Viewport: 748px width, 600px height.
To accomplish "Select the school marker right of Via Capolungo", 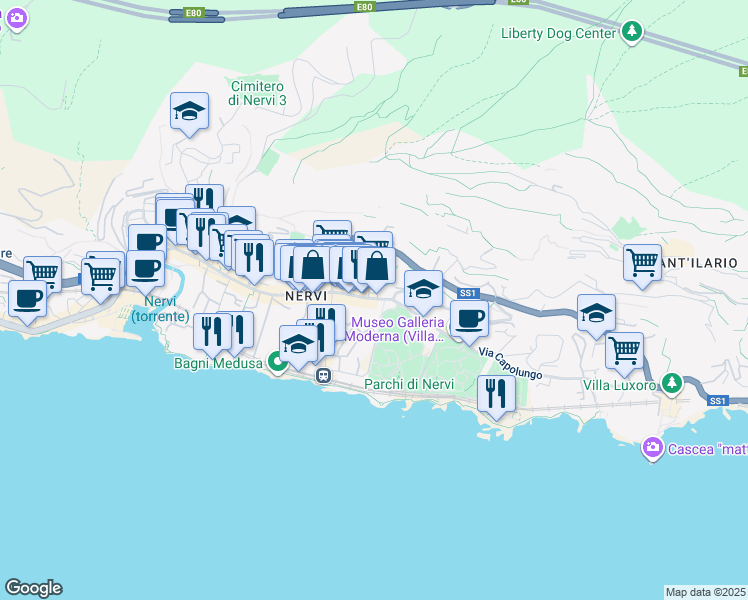I will (x=596, y=313).
